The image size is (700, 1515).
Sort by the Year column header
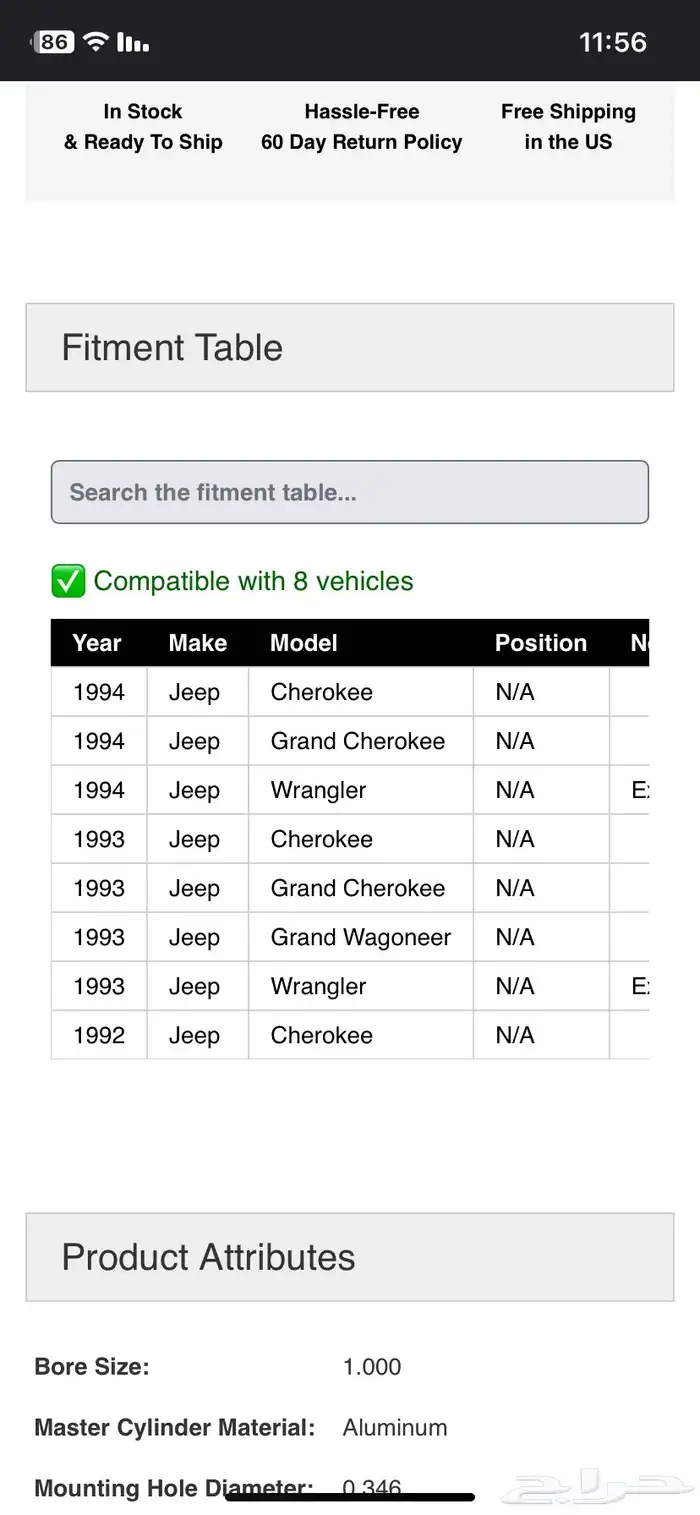[98, 643]
